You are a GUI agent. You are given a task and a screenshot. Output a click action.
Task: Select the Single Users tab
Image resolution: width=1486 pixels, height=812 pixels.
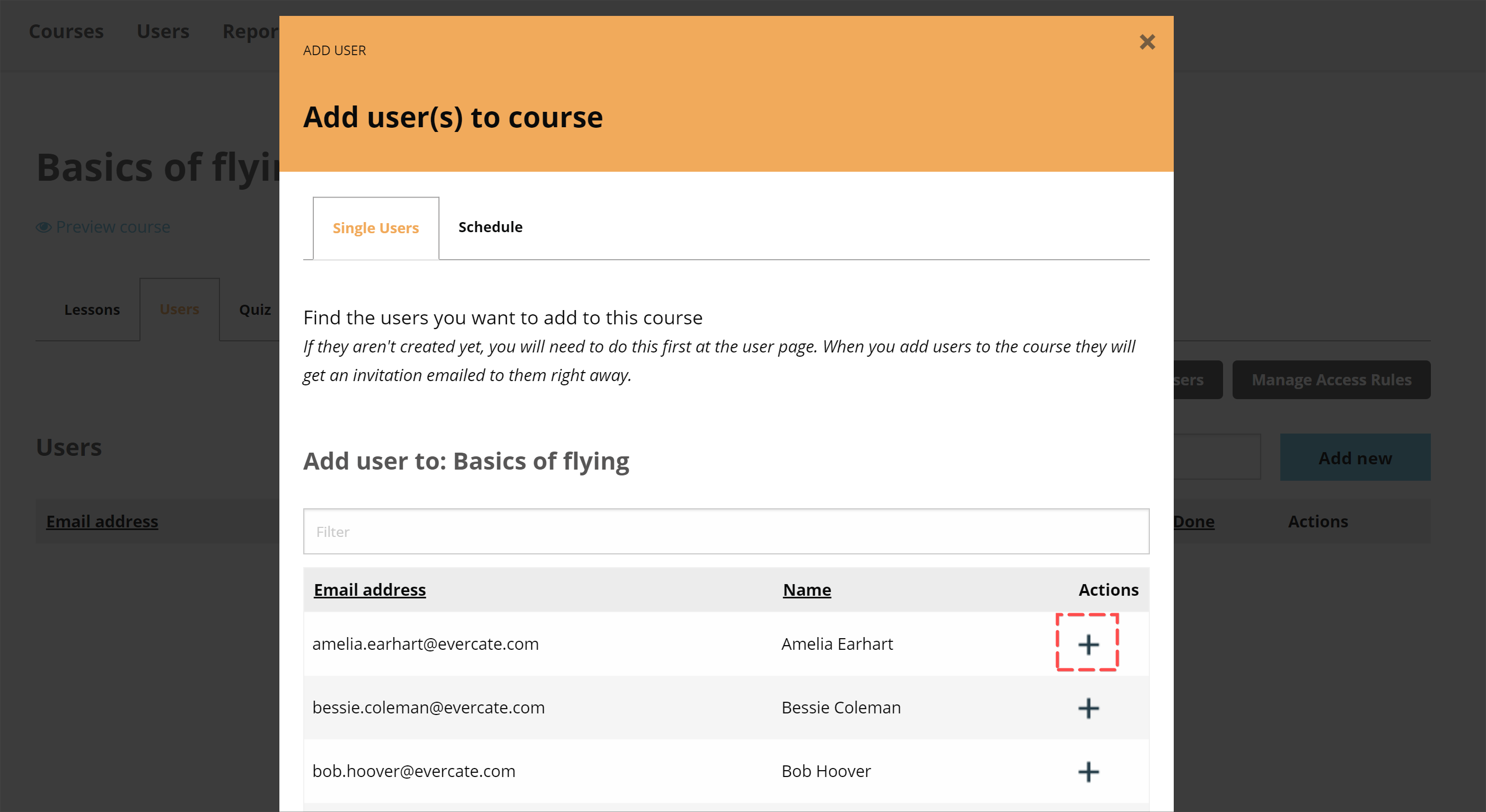(375, 228)
